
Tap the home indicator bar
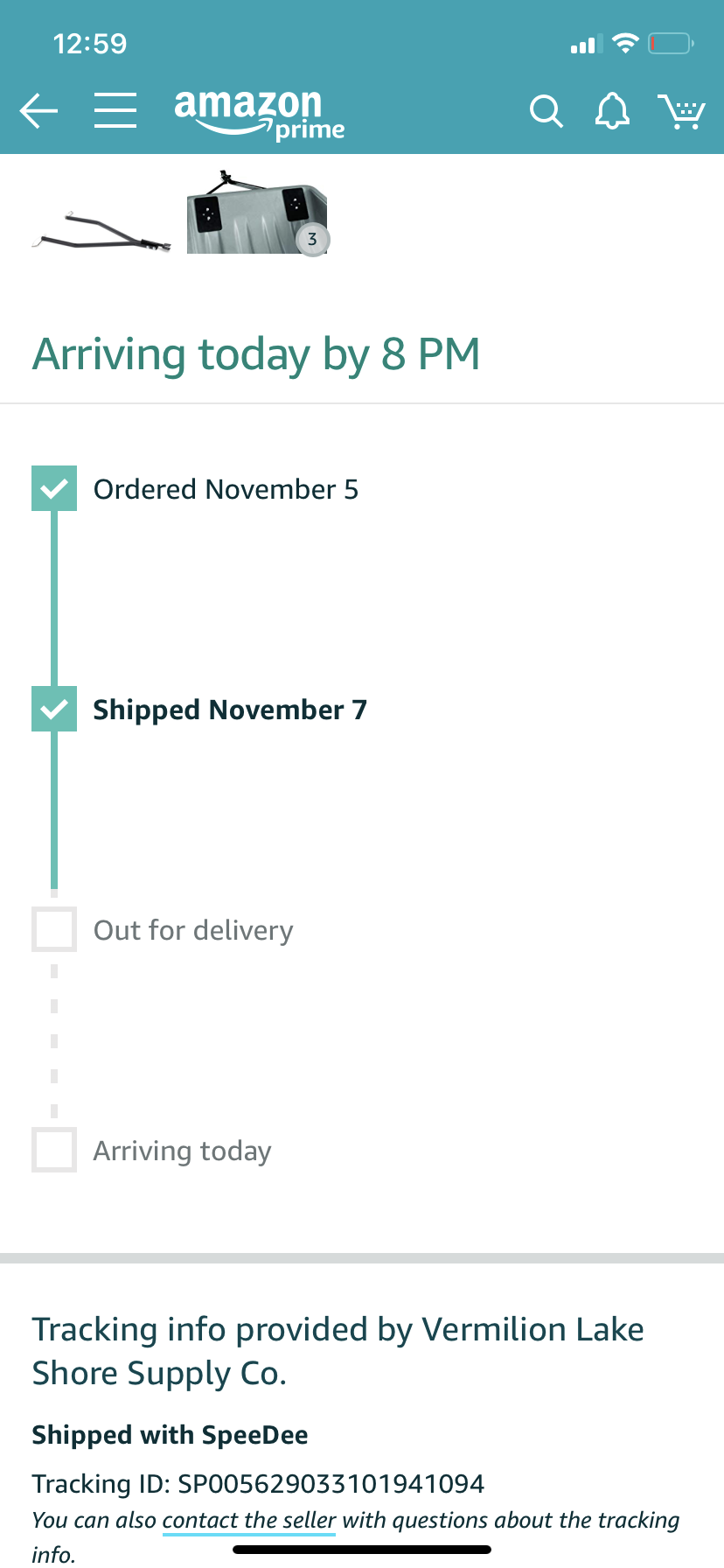[362, 1550]
